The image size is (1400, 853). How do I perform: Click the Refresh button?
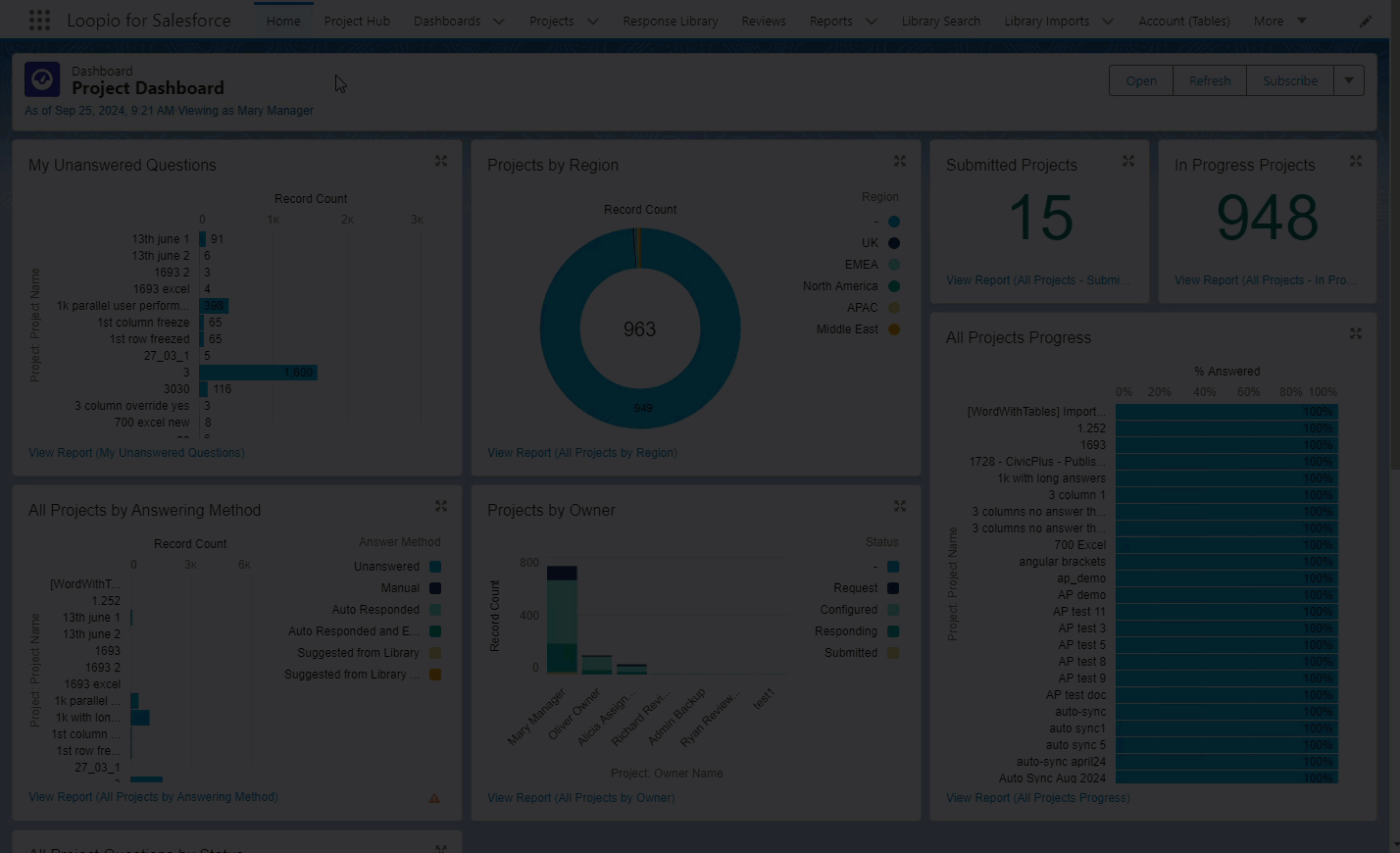(x=1210, y=80)
